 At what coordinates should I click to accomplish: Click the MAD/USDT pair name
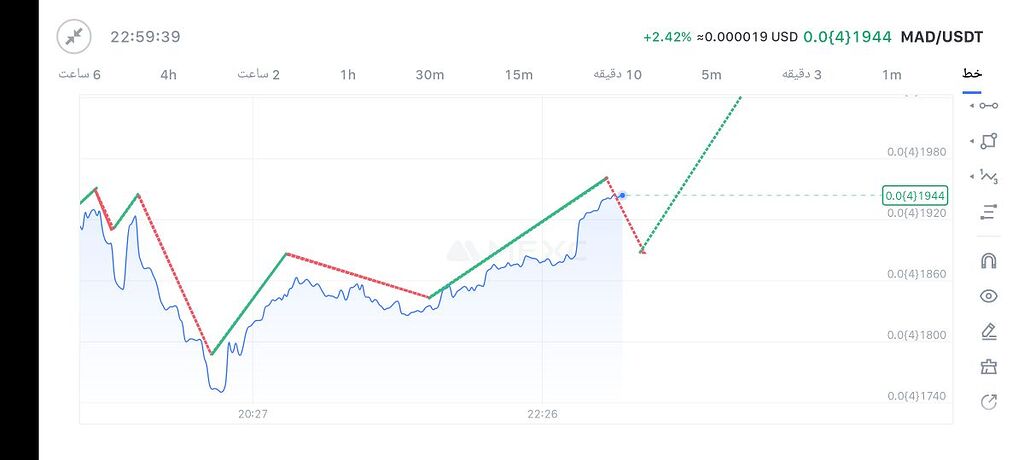(941, 37)
